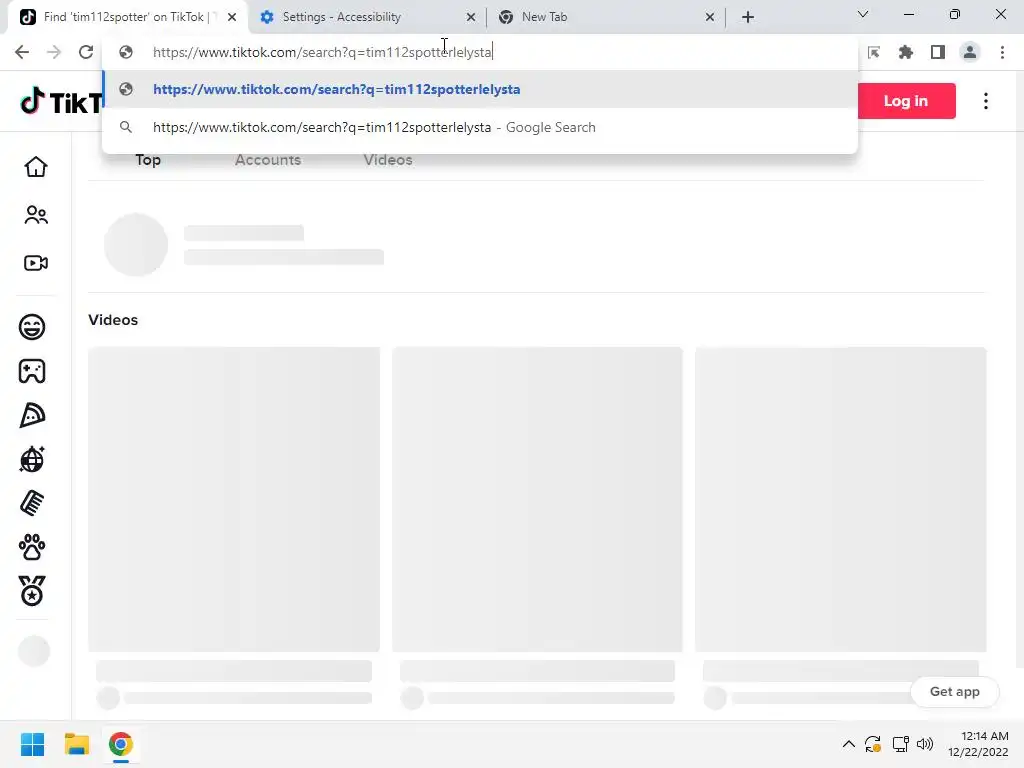Open Chrome profile avatar icon
Viewport: 1024px width, 768px height.
(970, 52)
